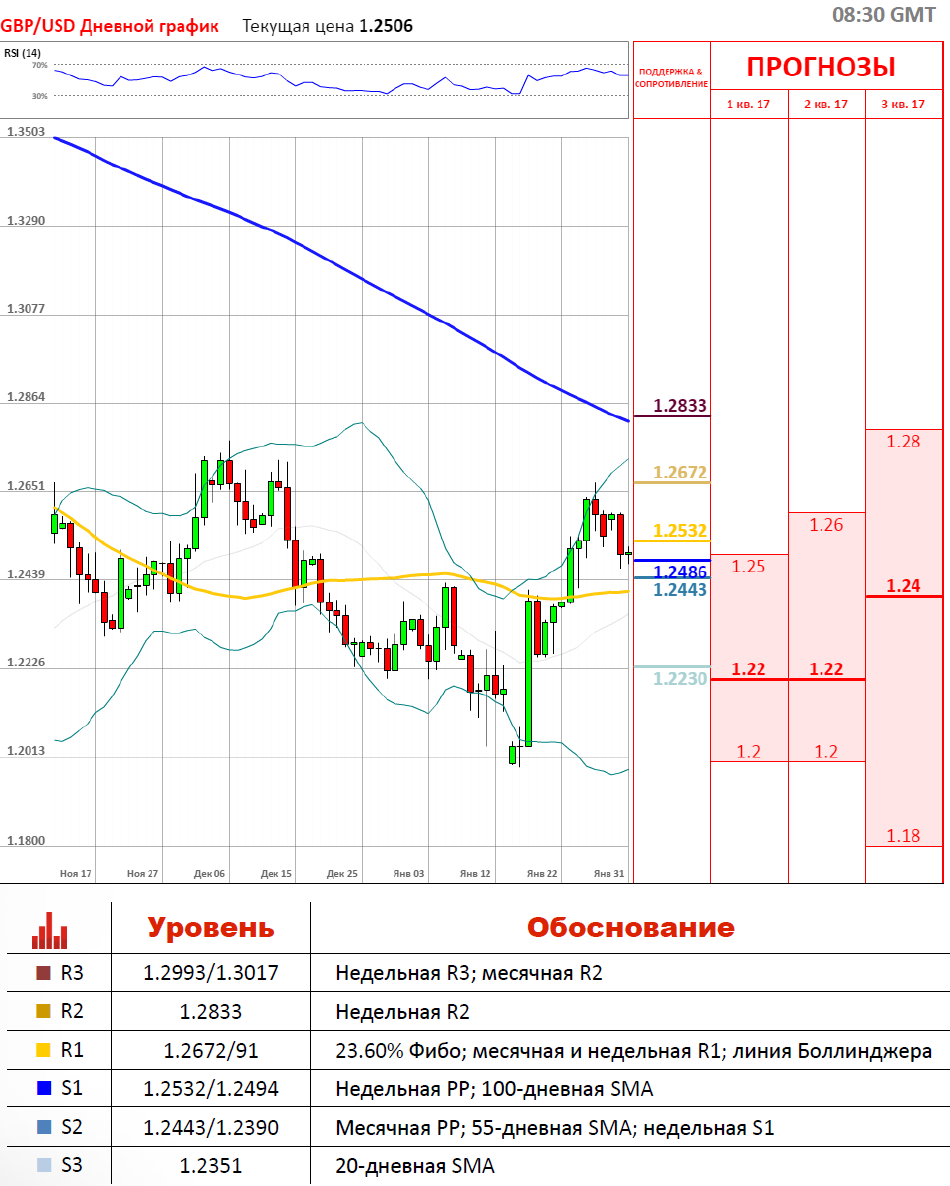This screenshot has height=1186, width=950.
Task: Click the R1 yellow color swatch
Action: (x=42, y=1050)
